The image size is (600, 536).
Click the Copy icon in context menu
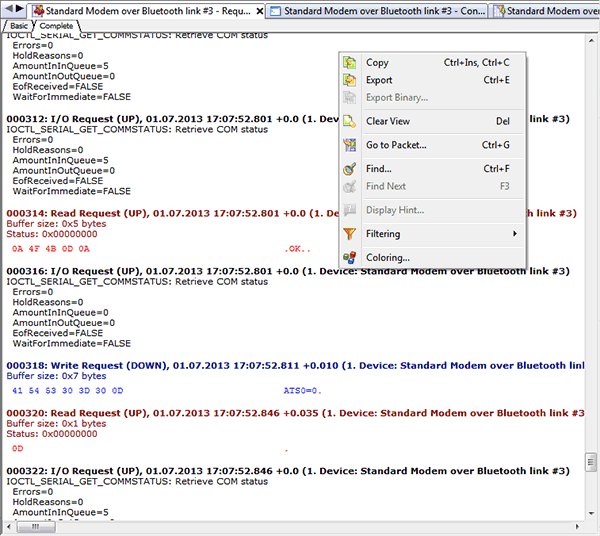[x=349, y=62]
